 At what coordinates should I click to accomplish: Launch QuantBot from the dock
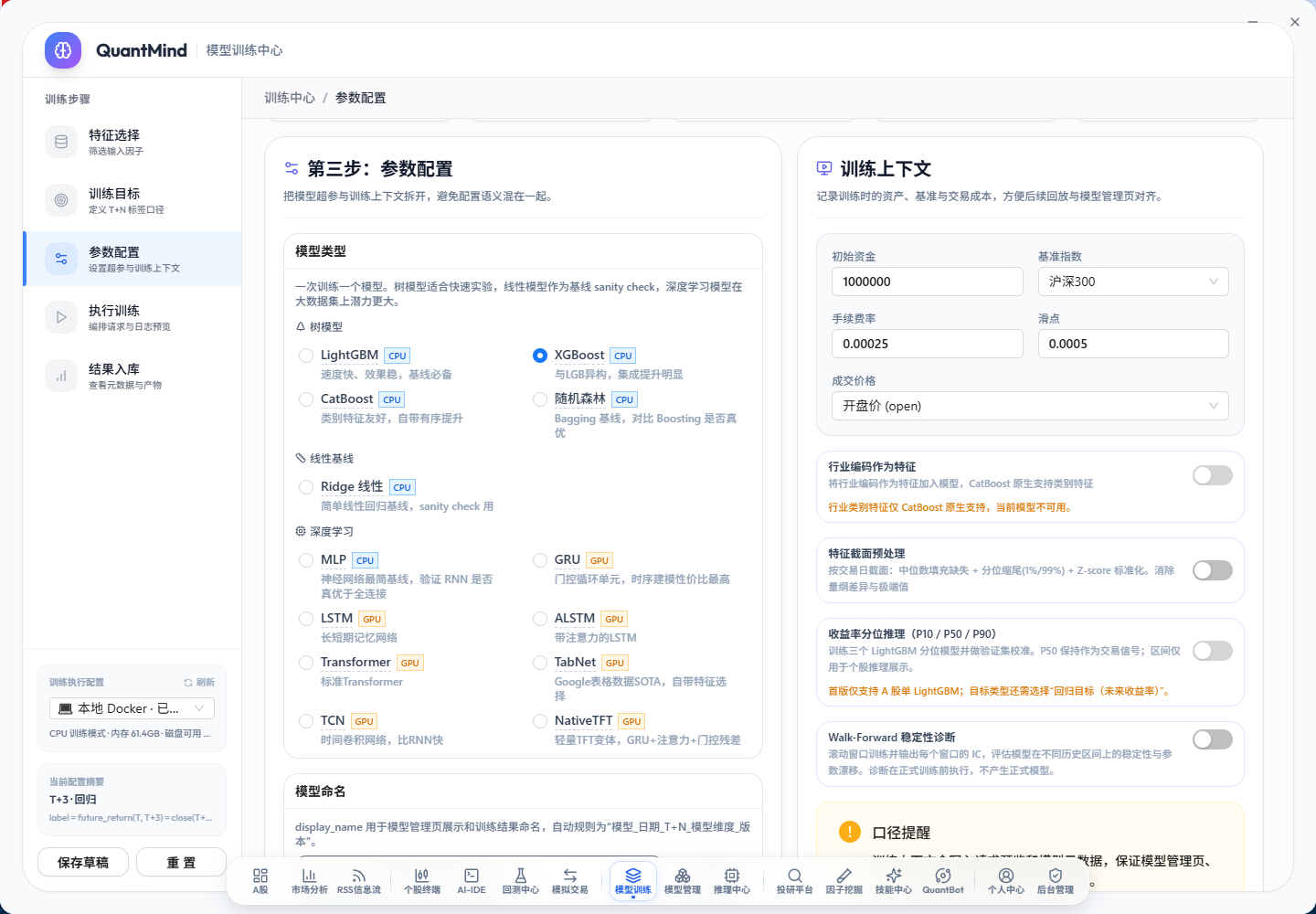[x=943, y=881]
